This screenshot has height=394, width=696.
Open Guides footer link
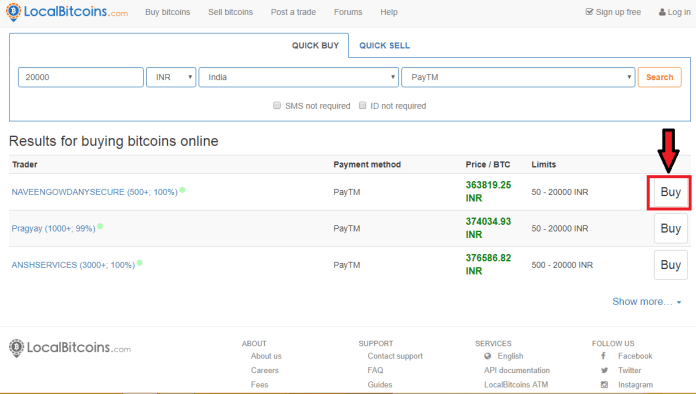pyautogui.click(x=380, y=384)
